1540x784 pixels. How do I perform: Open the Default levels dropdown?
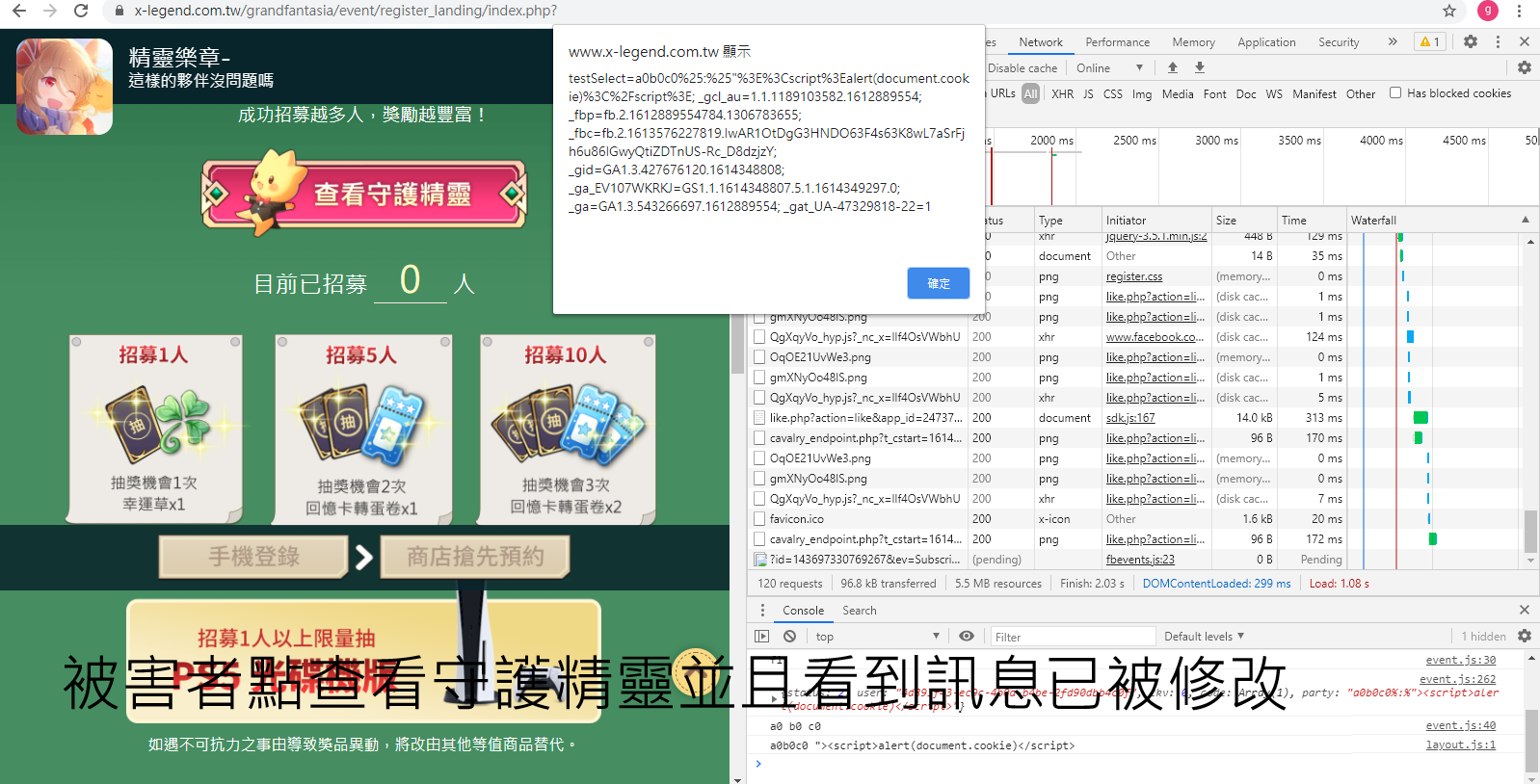pyautogui.click(x=1204, y=636)
